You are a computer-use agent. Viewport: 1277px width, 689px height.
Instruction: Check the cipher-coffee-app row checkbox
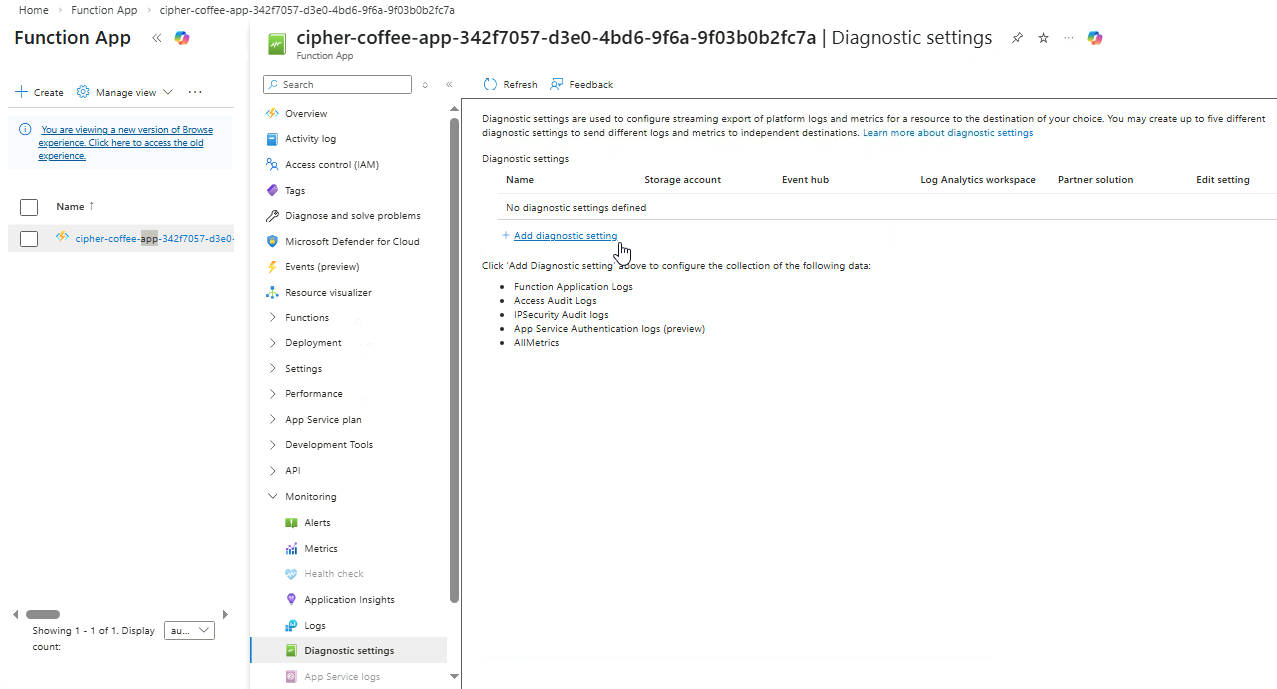(x=29, y=239)
